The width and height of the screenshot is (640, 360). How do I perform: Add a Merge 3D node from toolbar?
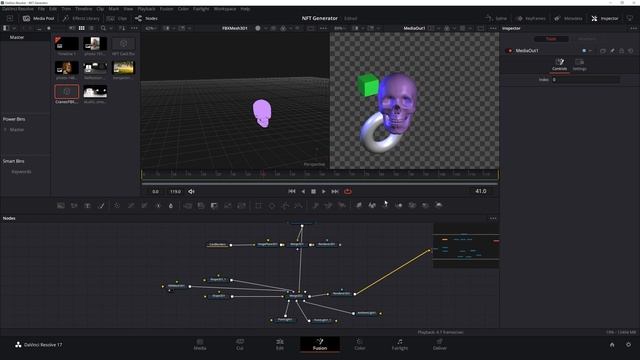tap(399, 205)
